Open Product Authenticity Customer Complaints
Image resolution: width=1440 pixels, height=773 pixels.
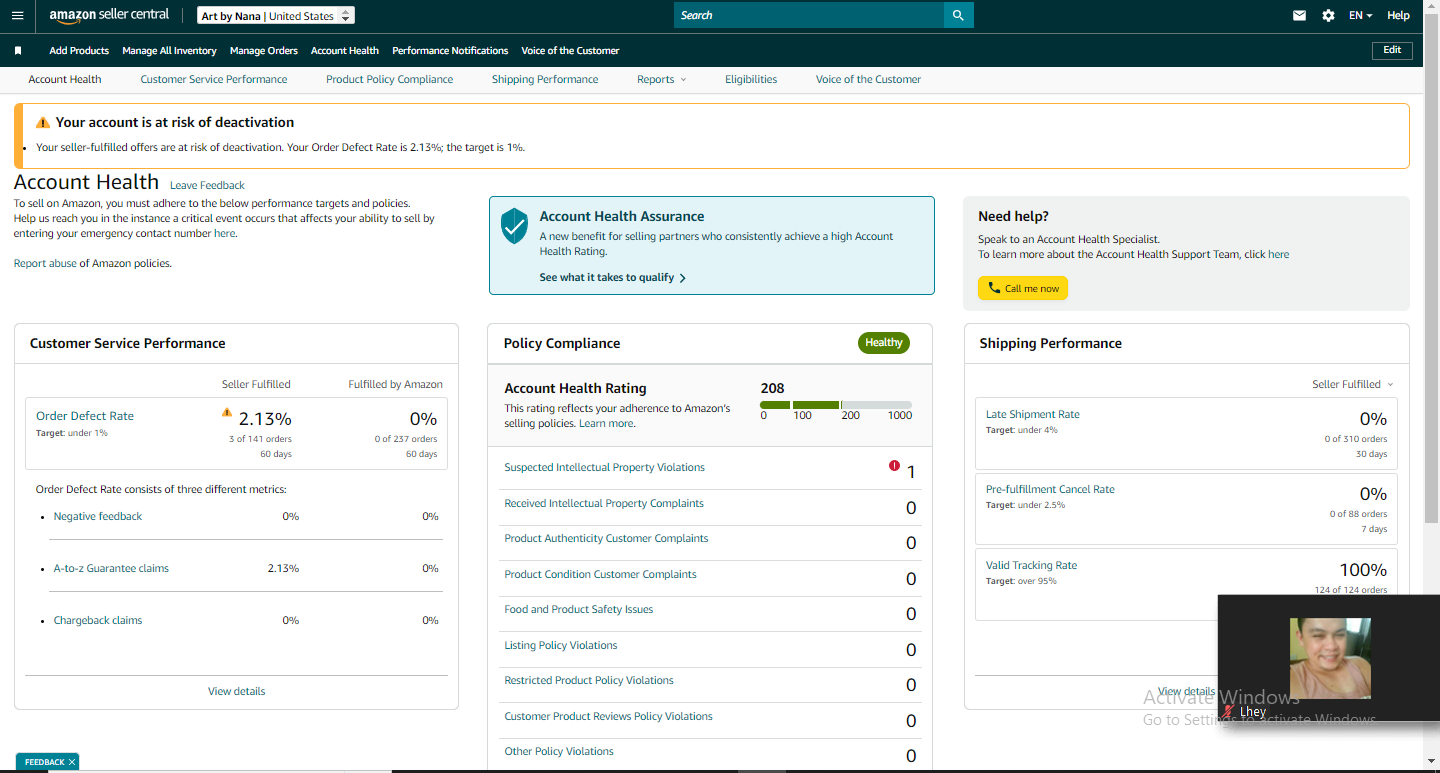[606, 538]
